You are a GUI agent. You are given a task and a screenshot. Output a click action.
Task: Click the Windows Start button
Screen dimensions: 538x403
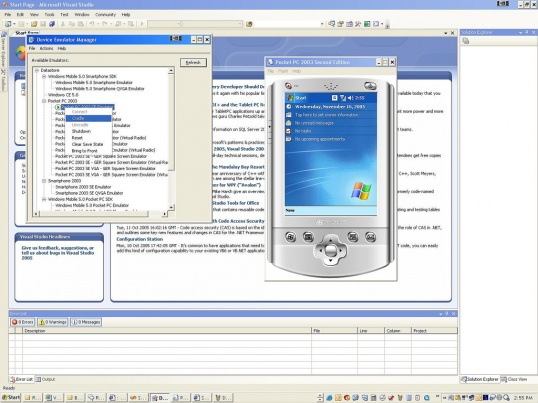11,398
